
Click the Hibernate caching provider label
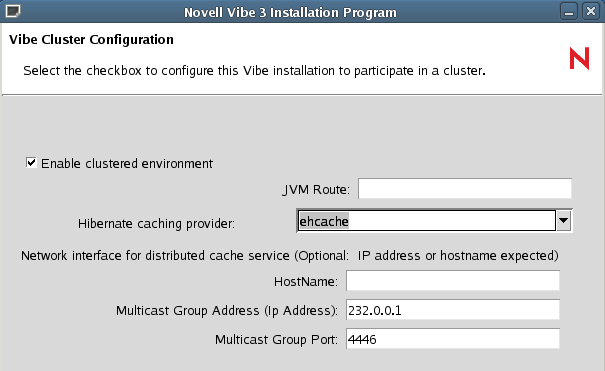pyautogui.click(x=156, y=224)
